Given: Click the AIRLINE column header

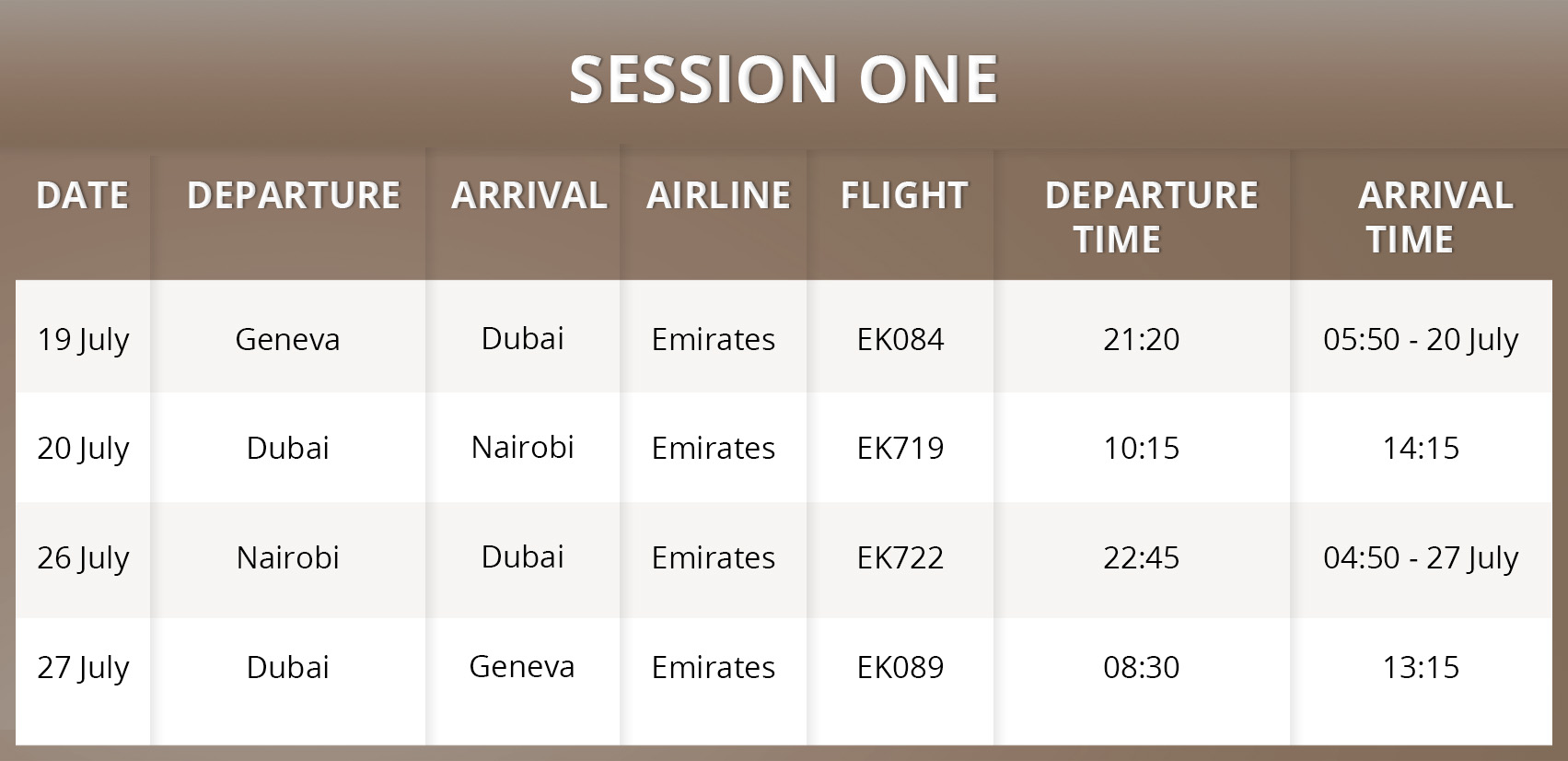Looking at the screenshot, I should click(719, 195).
